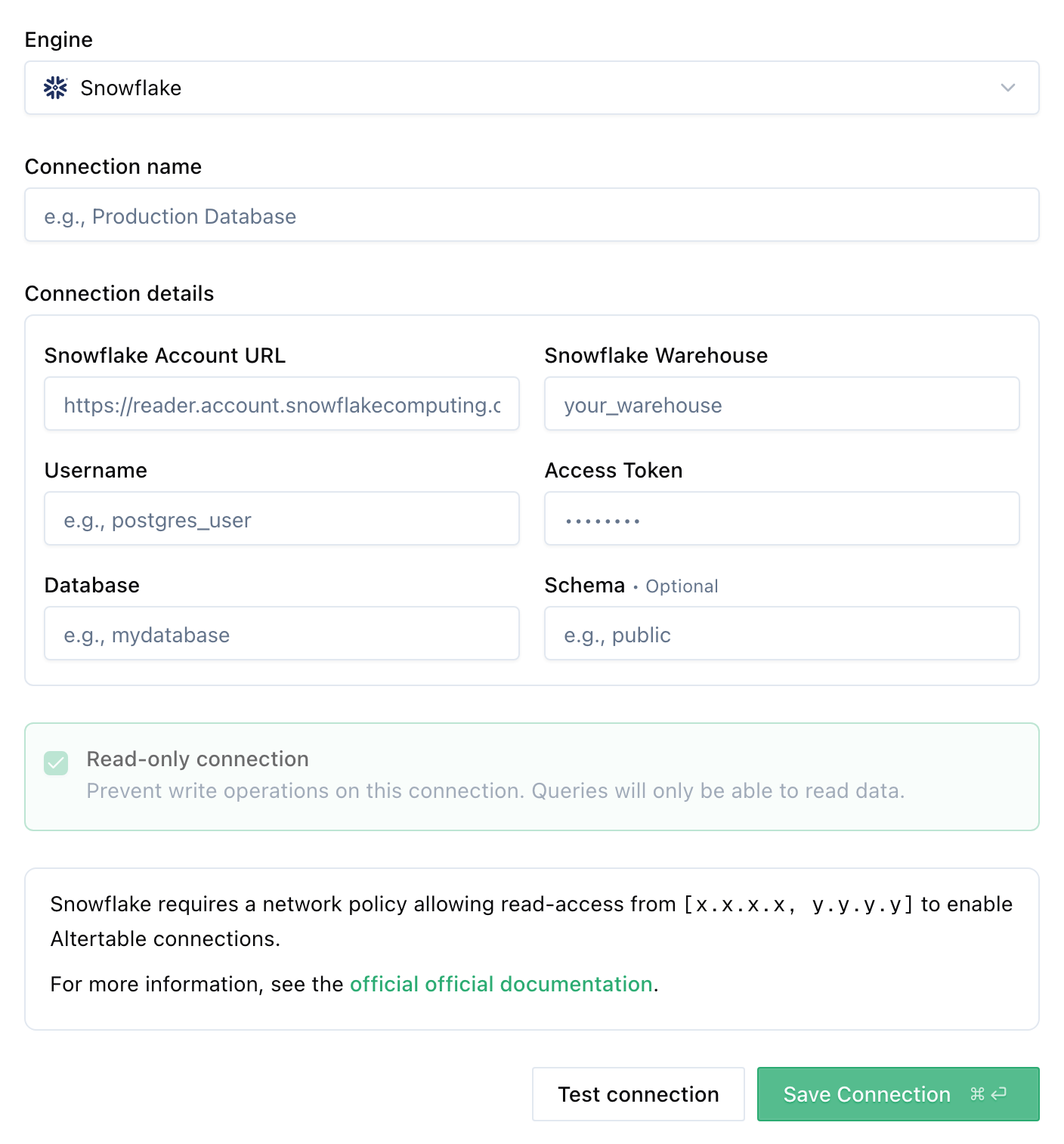This screenshot has width=1064, height=1144.
Task: Select the optional Schema field
Action: [781, 634]
